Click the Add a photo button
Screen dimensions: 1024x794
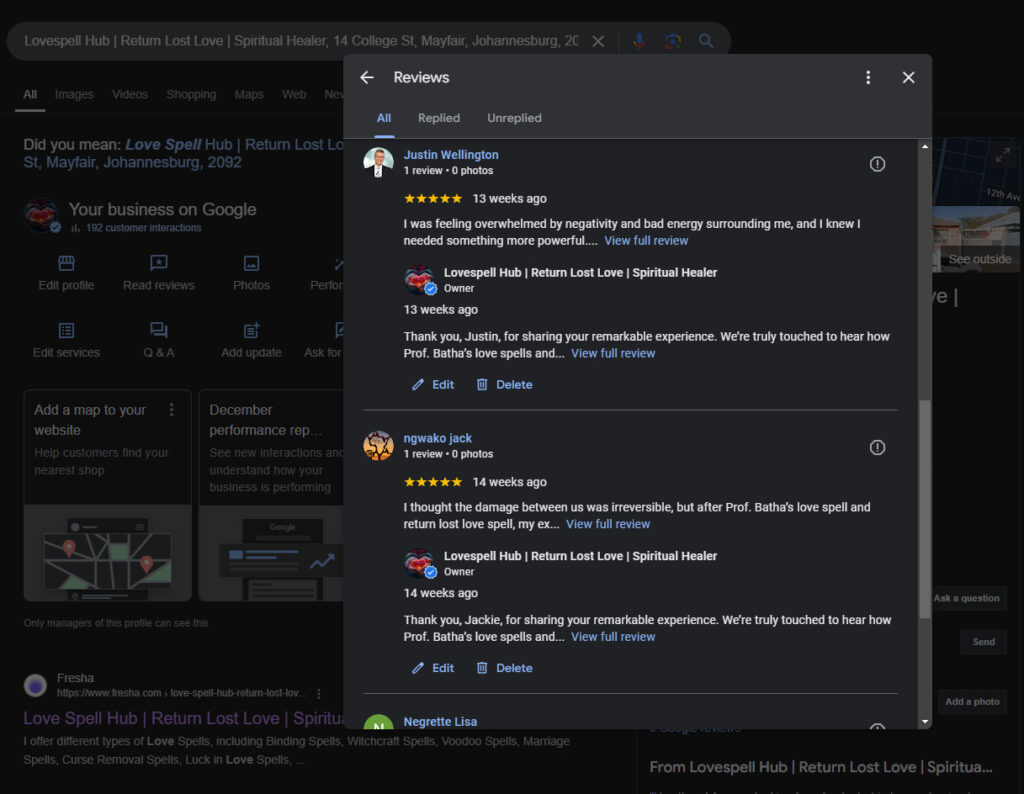click(972, 702)
